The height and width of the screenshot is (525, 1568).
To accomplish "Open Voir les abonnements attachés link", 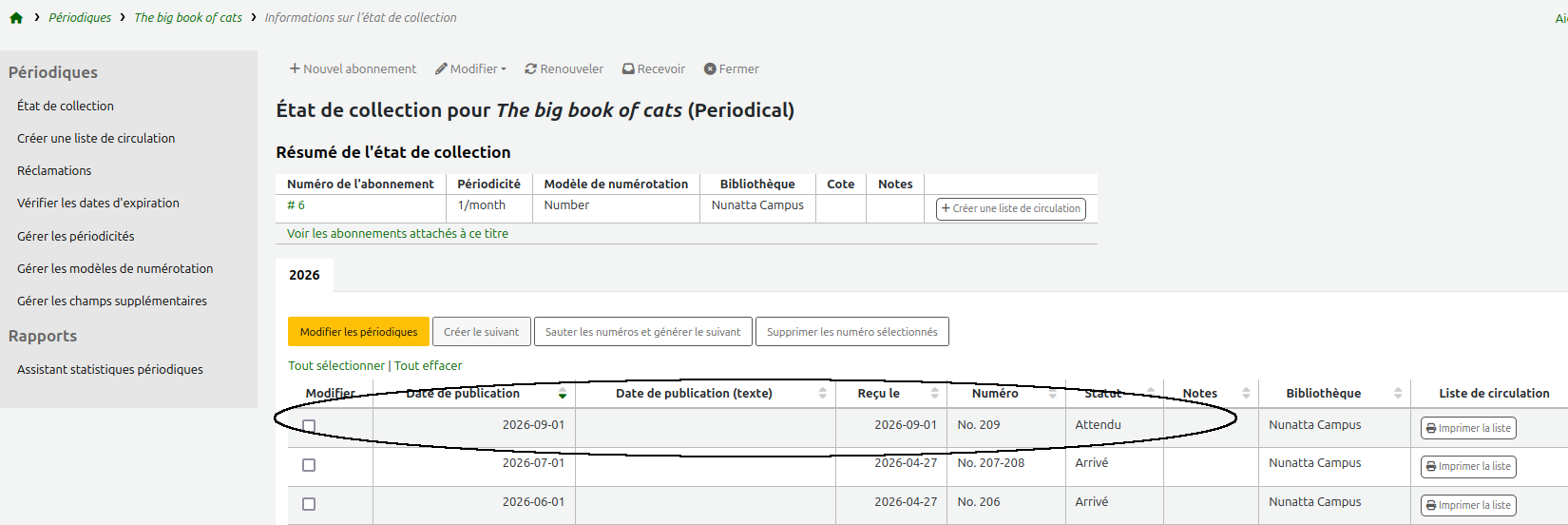I will coord(397,233).
